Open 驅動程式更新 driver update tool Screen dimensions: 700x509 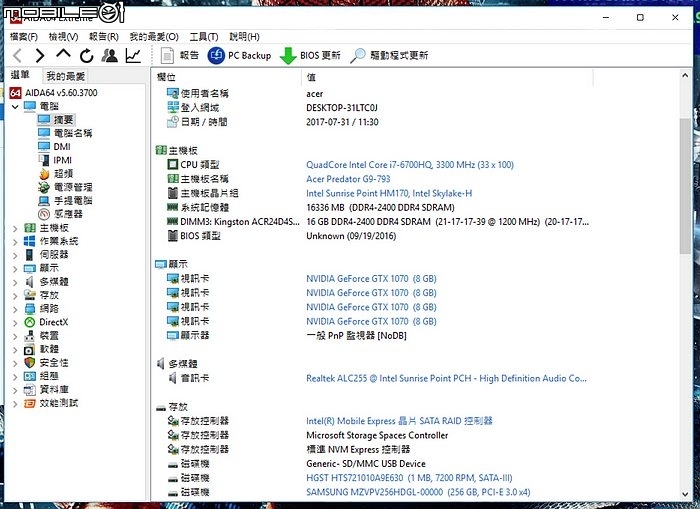[389, 55]
